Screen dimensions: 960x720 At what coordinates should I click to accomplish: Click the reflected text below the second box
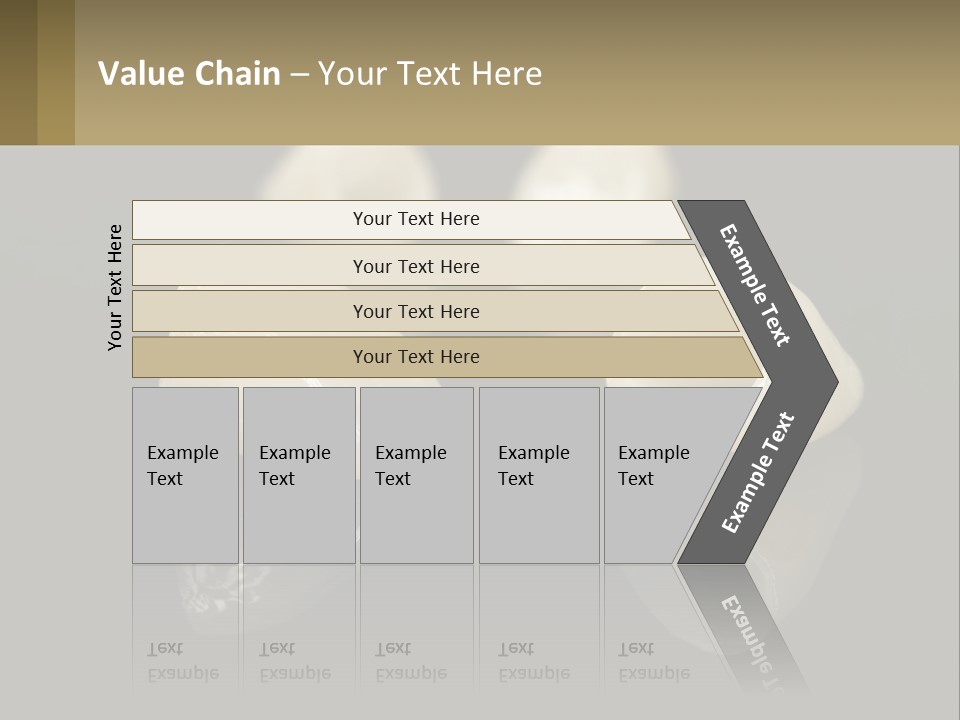(295, 661)
